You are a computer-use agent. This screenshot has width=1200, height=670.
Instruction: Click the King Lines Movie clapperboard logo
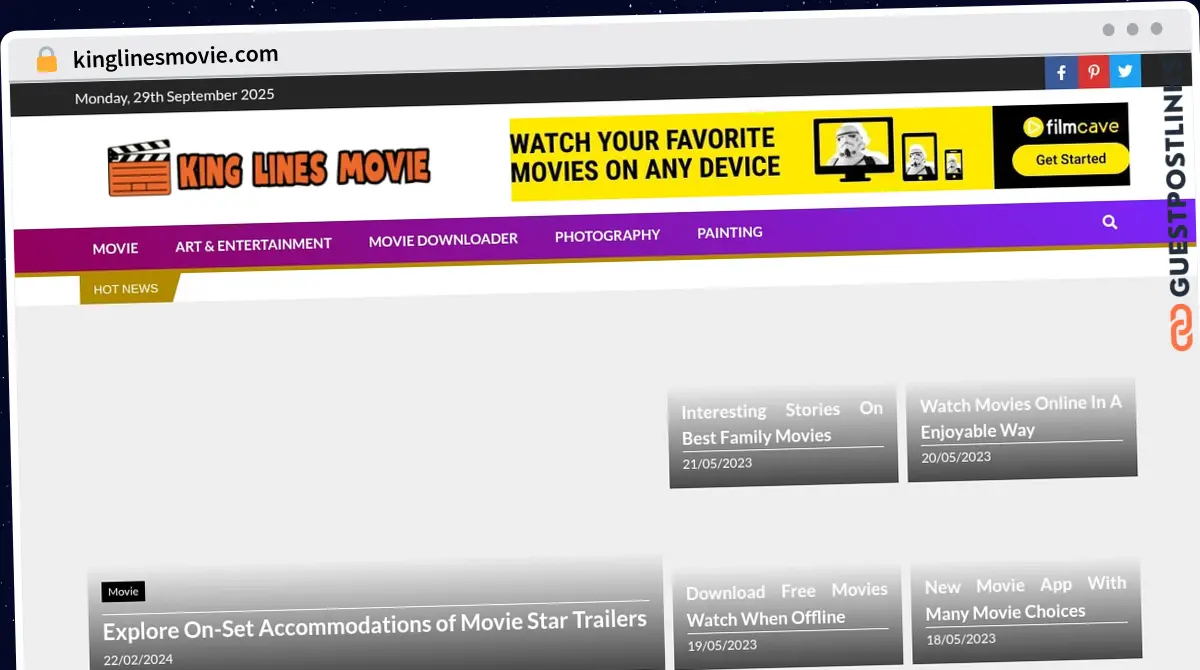point(269,168)
